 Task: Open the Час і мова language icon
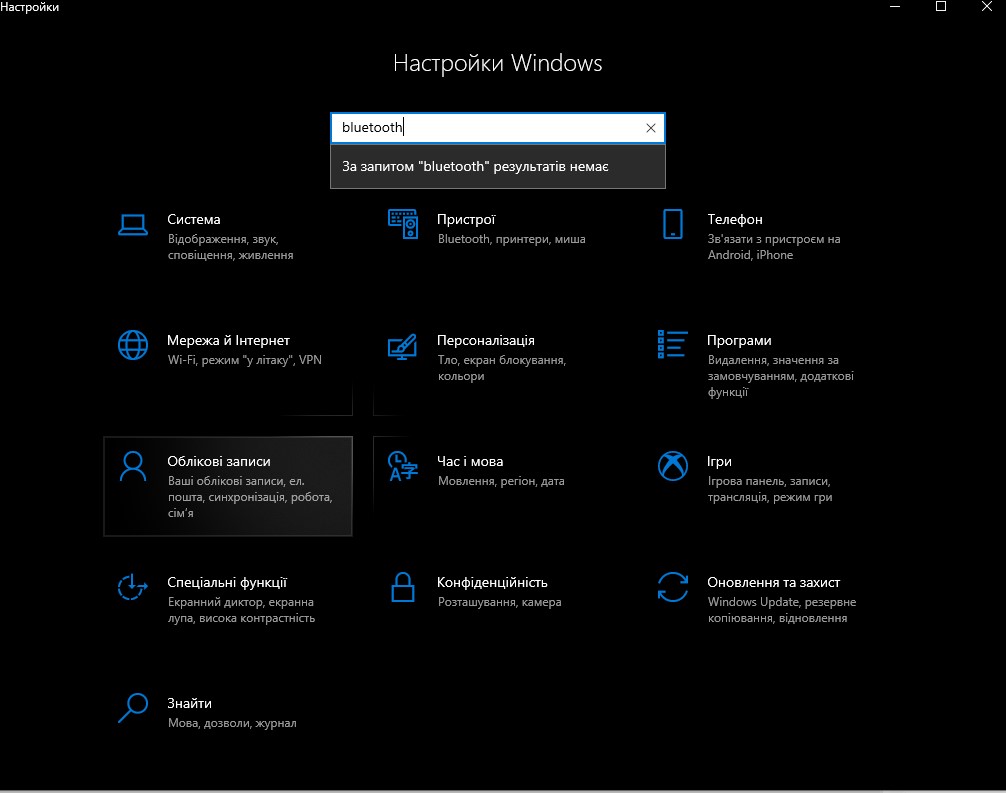[x=403, y=466]
